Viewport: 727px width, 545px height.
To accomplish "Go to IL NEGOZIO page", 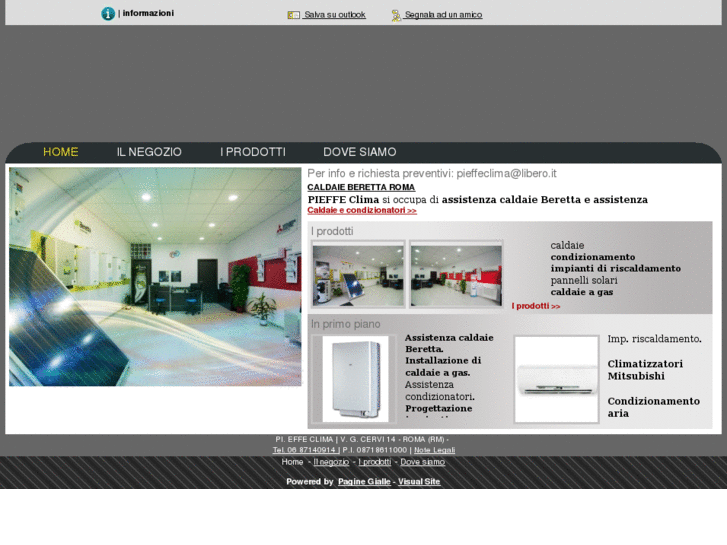I will [x=149, y=152].
